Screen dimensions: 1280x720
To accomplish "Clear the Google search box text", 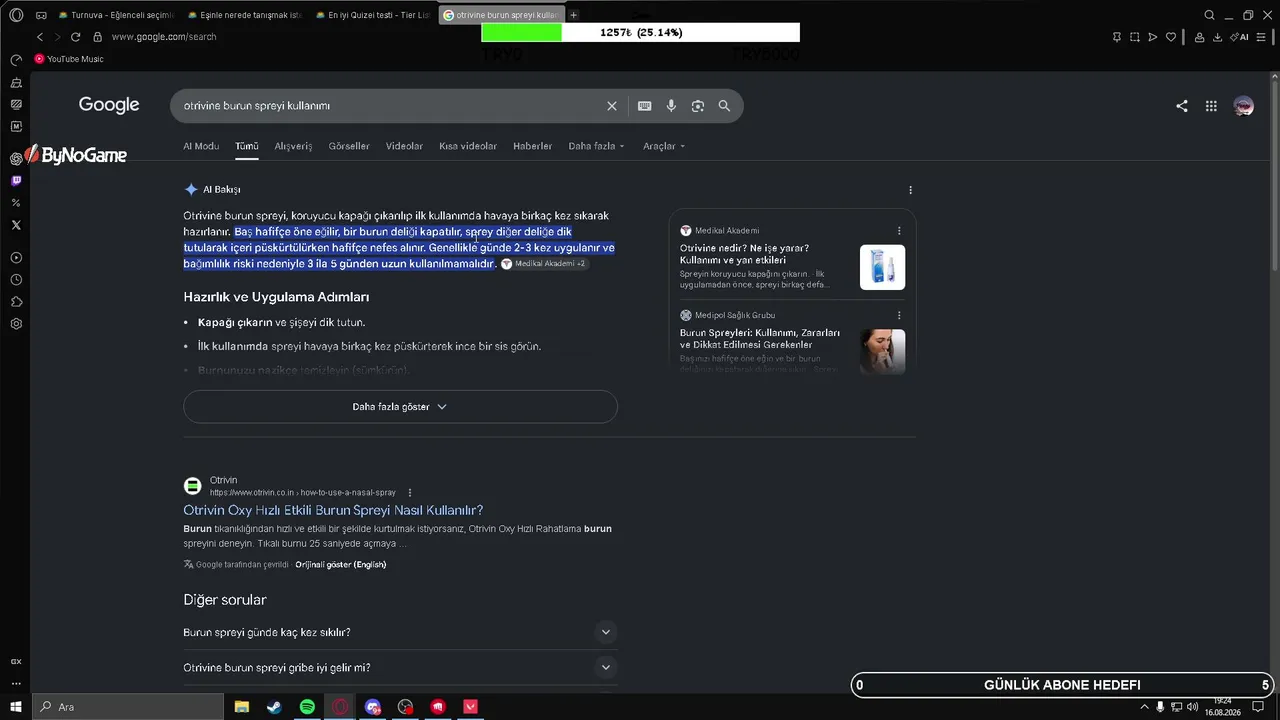I will click(612, 106).
